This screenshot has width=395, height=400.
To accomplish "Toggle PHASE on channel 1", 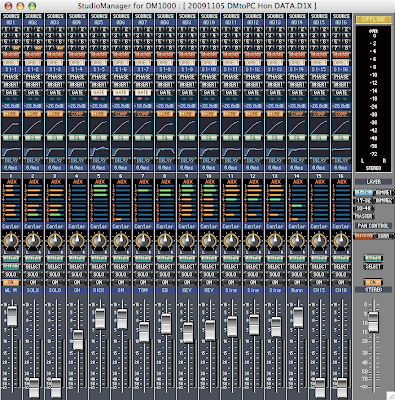I will [x=12, y=77].
